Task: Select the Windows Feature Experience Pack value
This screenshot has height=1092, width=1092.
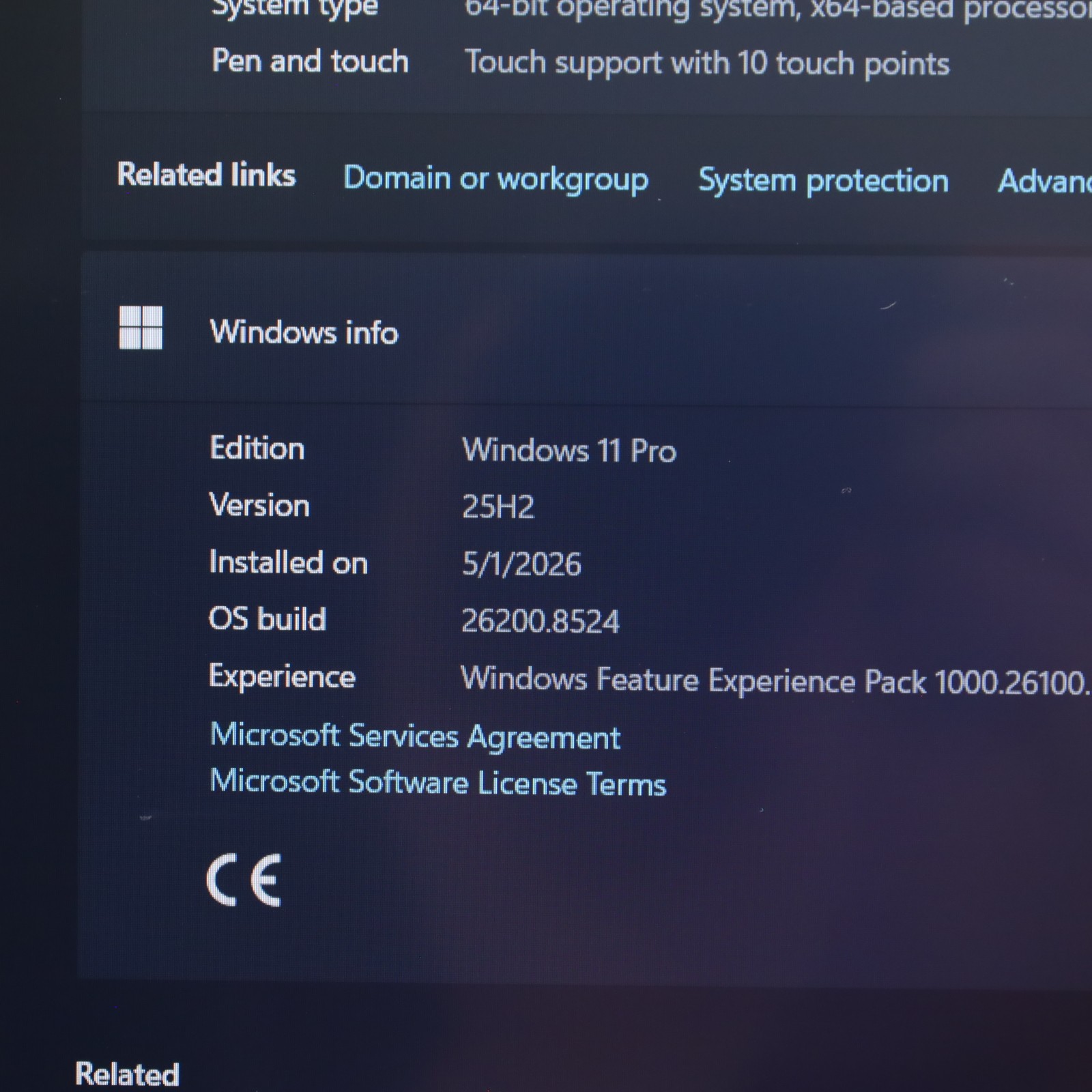Action: click(777, 680)
